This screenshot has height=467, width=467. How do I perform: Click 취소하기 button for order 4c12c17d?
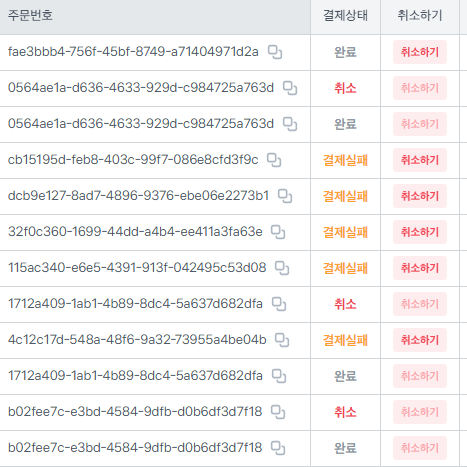click(420, 340)
